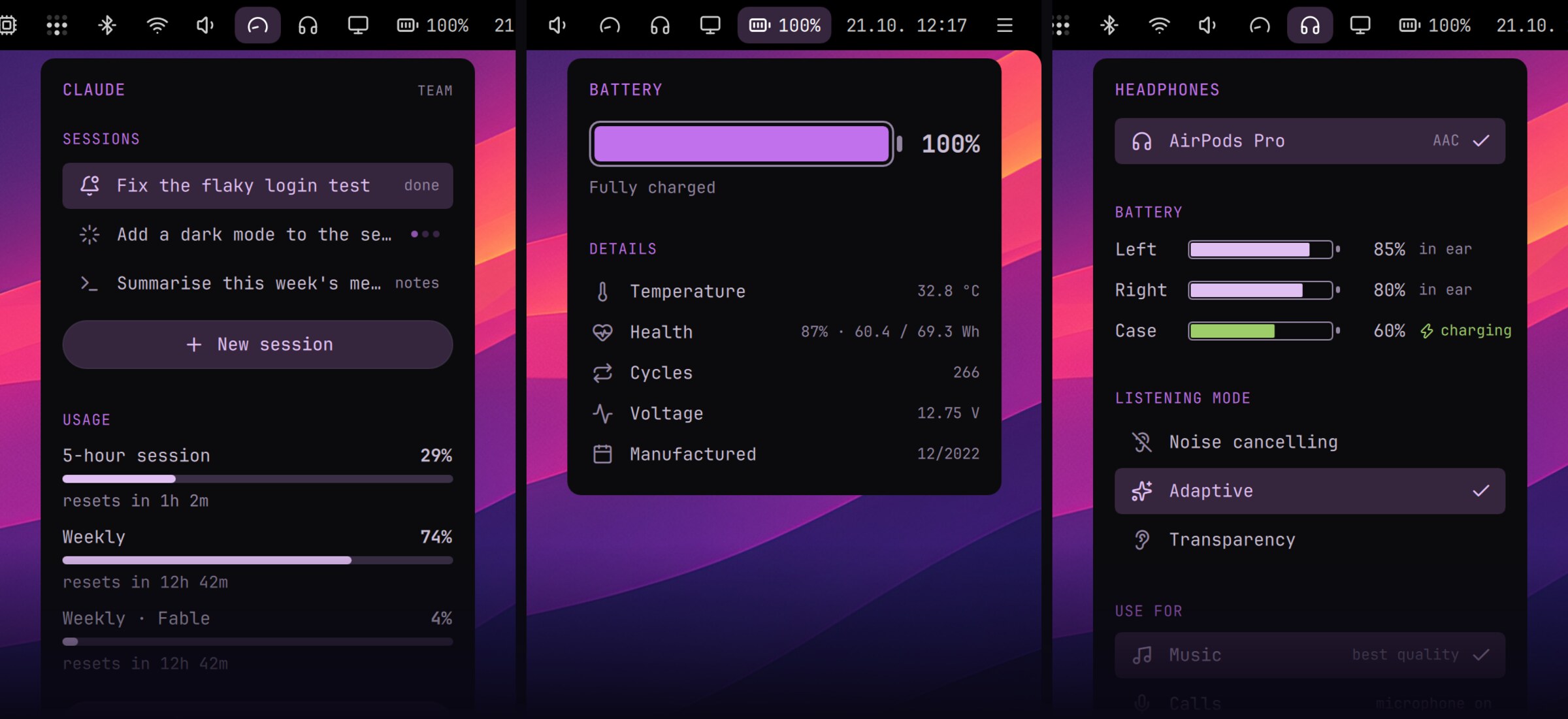1568x719 pixels.
Task: Click the Wi-Fi icon above the Headphones panel
Action: pyautogui.click(x=1159, y=25)
